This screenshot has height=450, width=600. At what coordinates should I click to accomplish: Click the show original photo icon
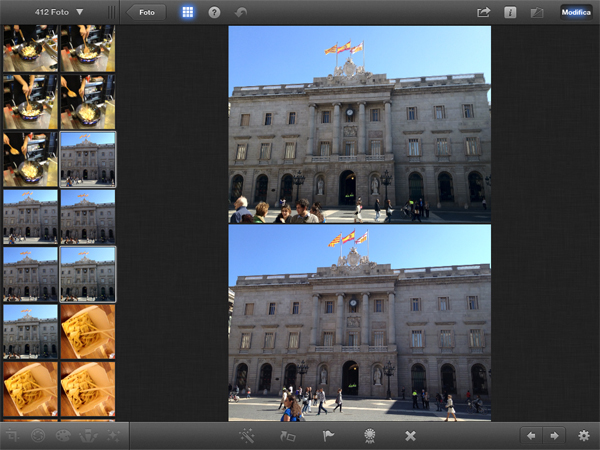click(537, 13)
